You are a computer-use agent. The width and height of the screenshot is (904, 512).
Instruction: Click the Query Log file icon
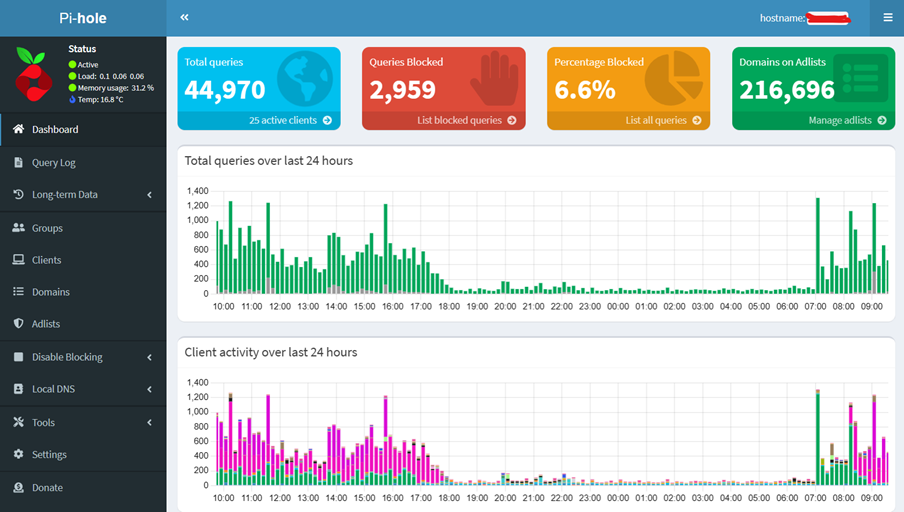coord(18,162)
